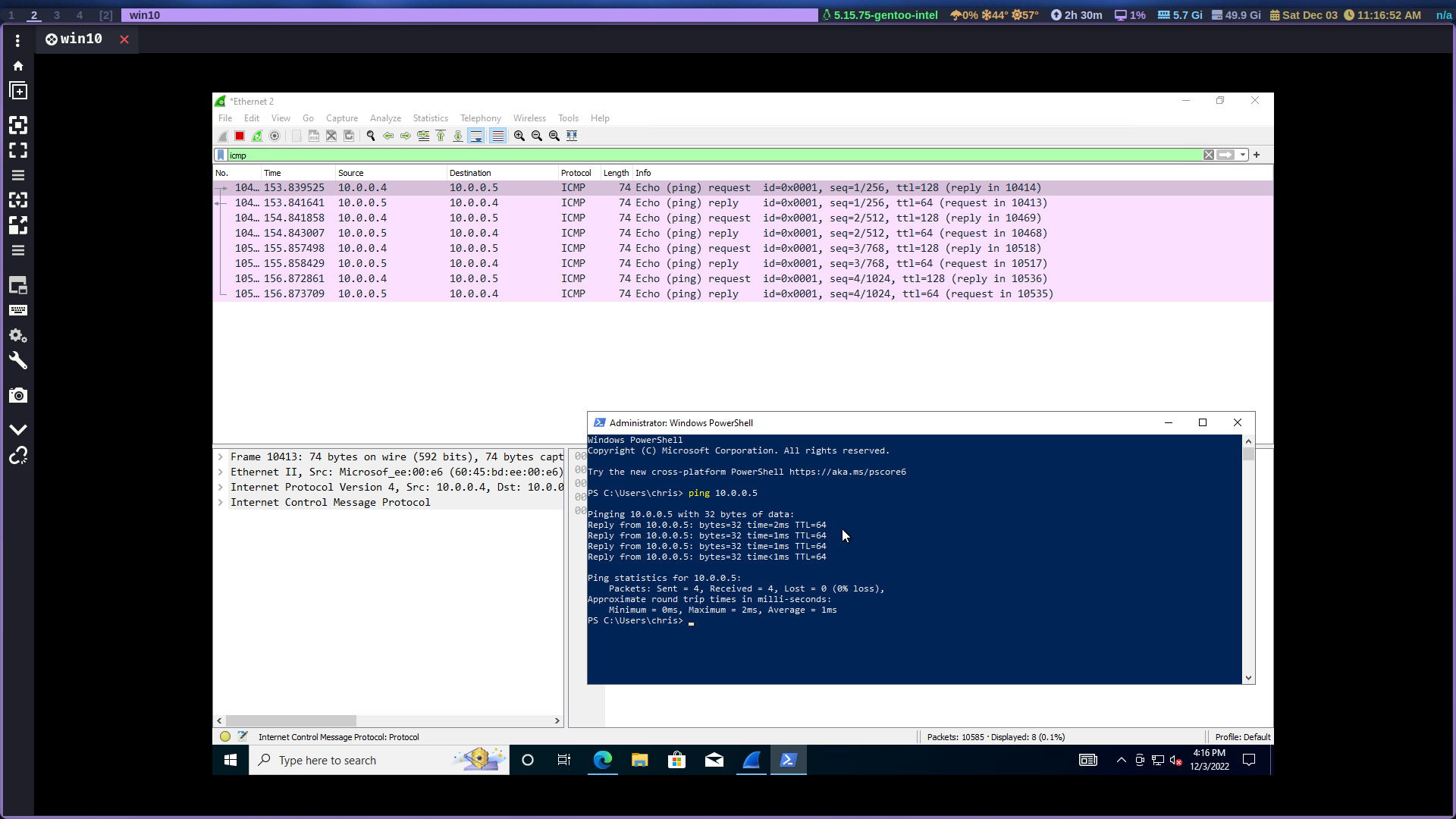Go back in packet history arrow
Screen dimensions: 1456x819
[388, 136]
